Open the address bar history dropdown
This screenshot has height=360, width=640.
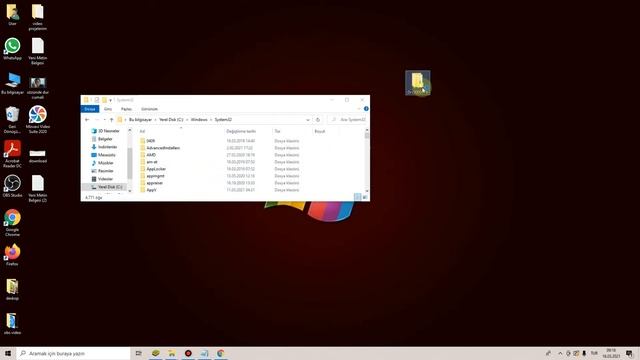click(308, 120)
